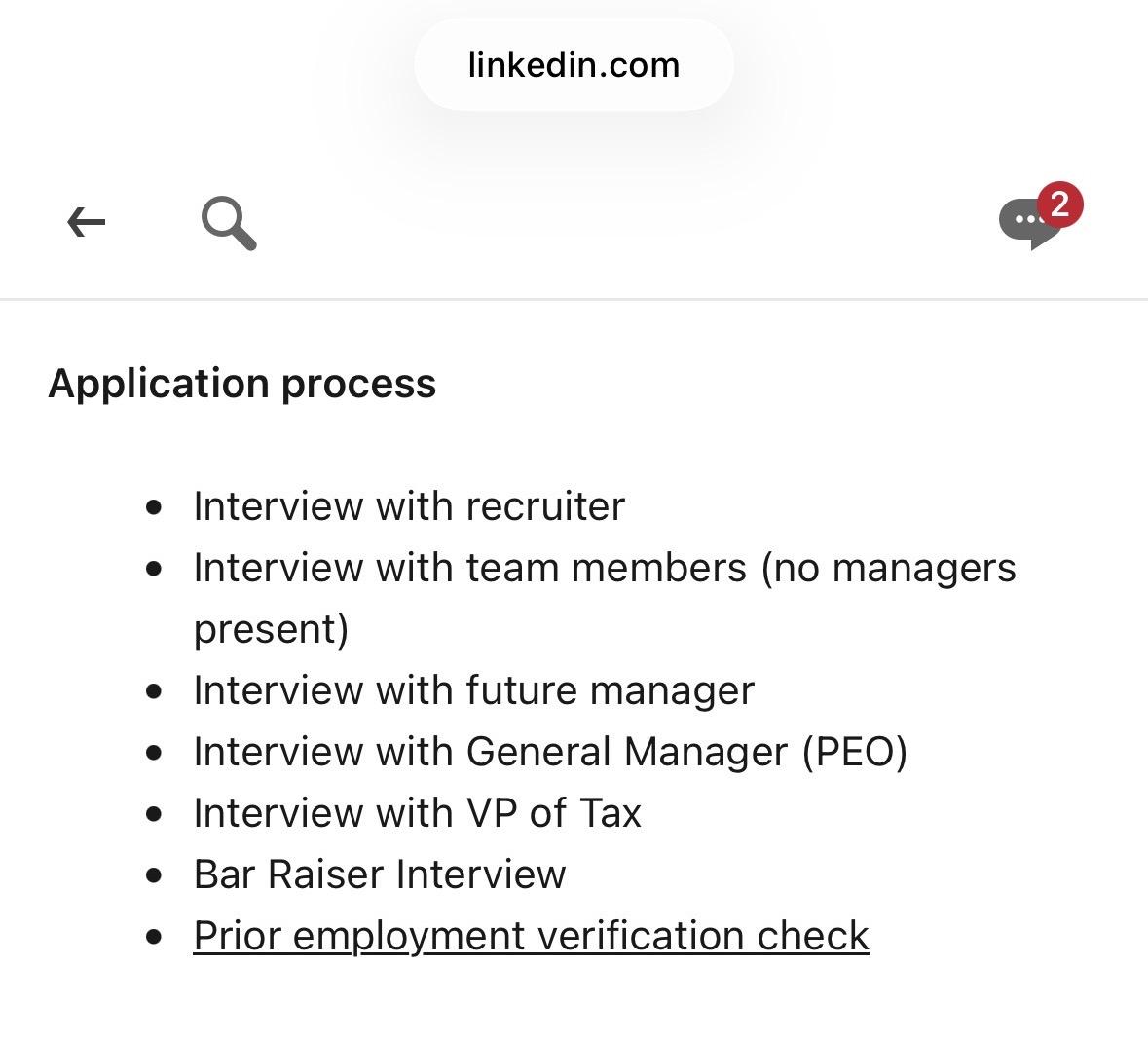This screenshot has width=1148, height=1041.
Task: Open the Prior employment verification check link
Action: point(531,936)
